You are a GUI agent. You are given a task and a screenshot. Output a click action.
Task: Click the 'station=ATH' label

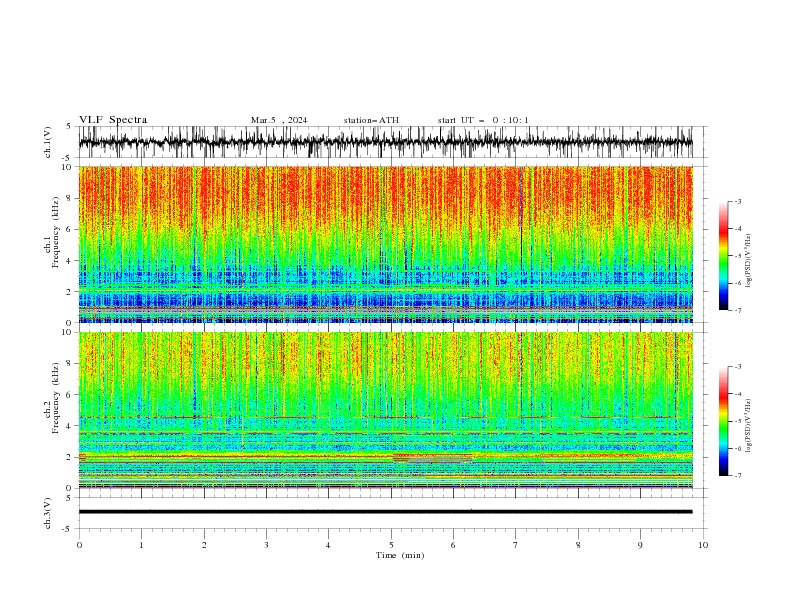(x=371, y=120)
